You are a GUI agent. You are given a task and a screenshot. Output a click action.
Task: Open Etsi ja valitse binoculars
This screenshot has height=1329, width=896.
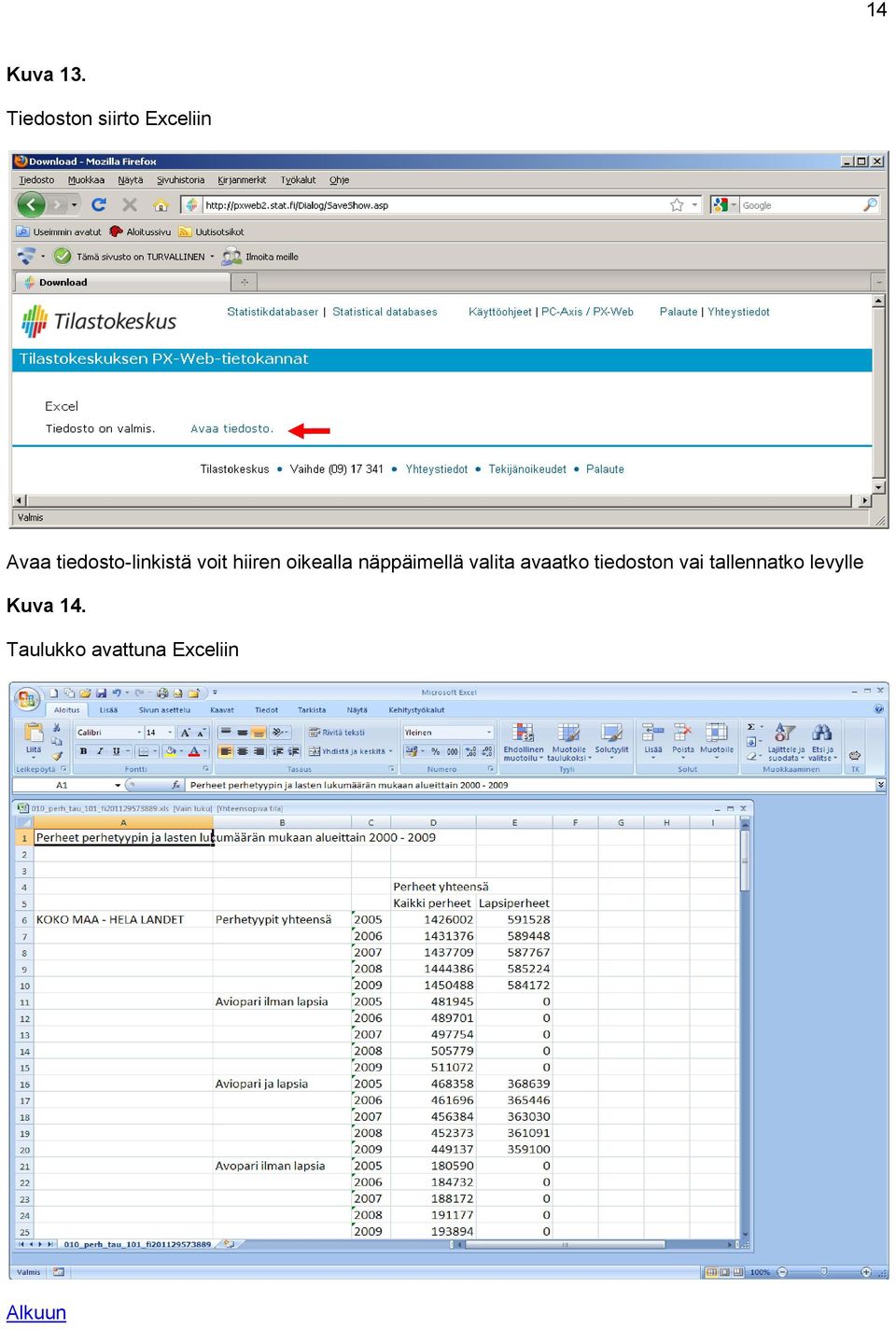(822, 742)
